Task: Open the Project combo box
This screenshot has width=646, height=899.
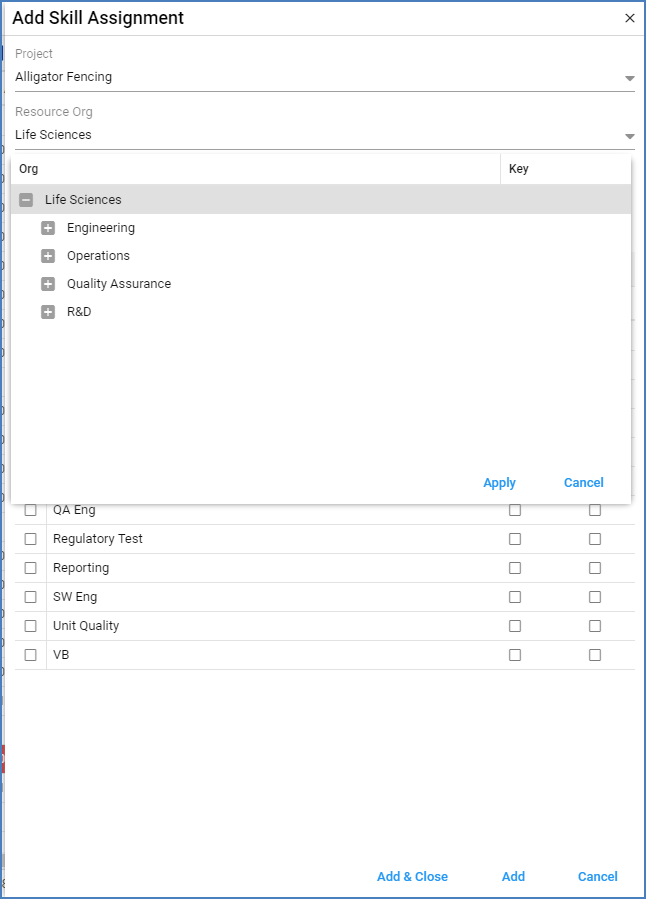Action: (320, 77)
